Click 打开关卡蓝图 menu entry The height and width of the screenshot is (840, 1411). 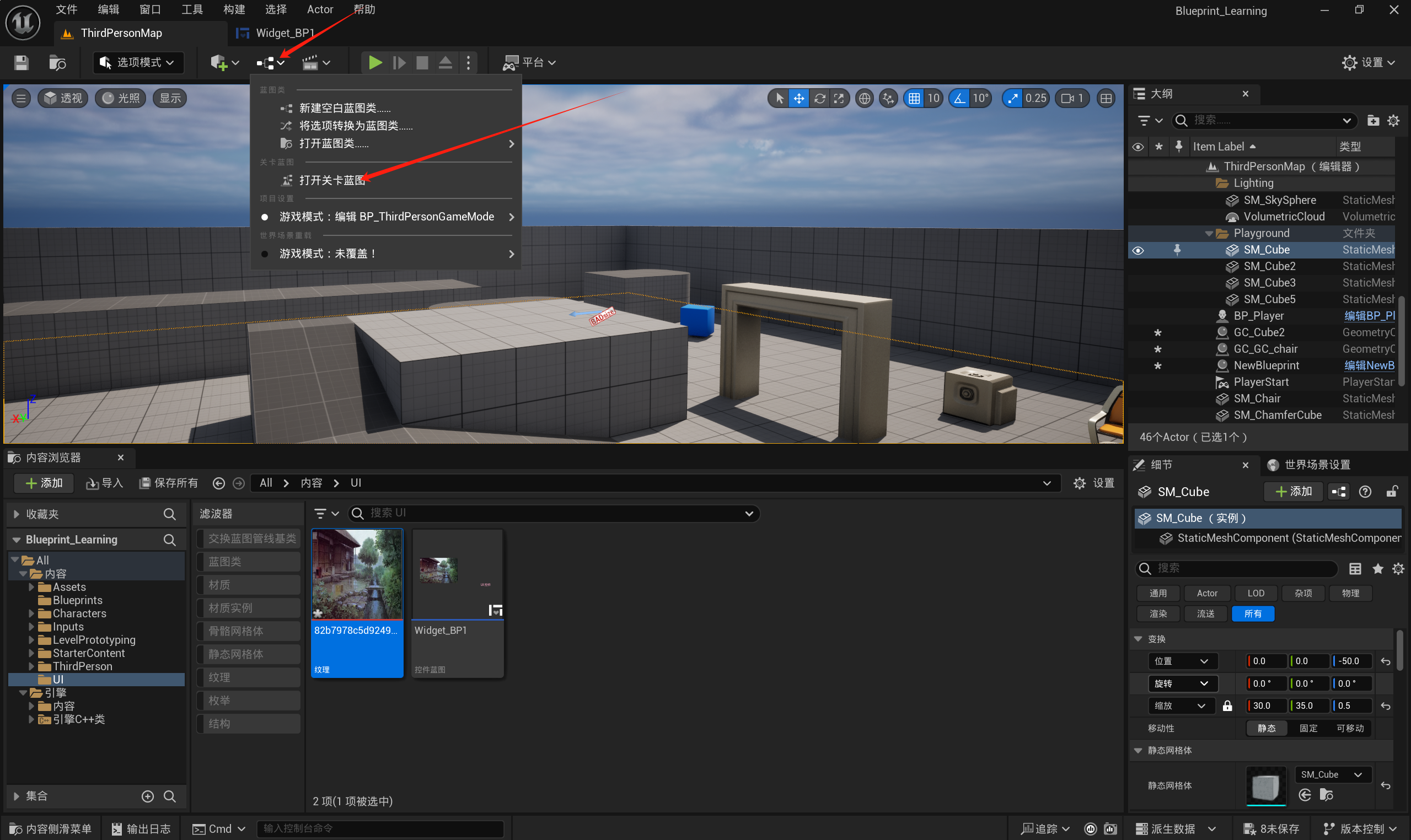coord(385,180)
